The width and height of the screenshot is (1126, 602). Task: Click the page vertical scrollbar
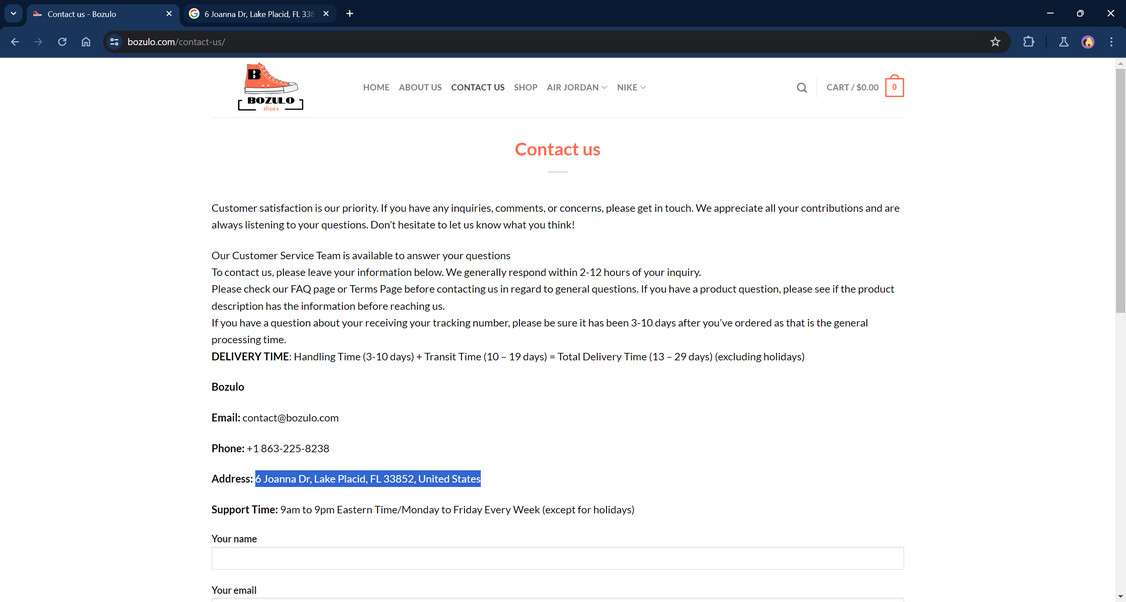click(1120, 190)
